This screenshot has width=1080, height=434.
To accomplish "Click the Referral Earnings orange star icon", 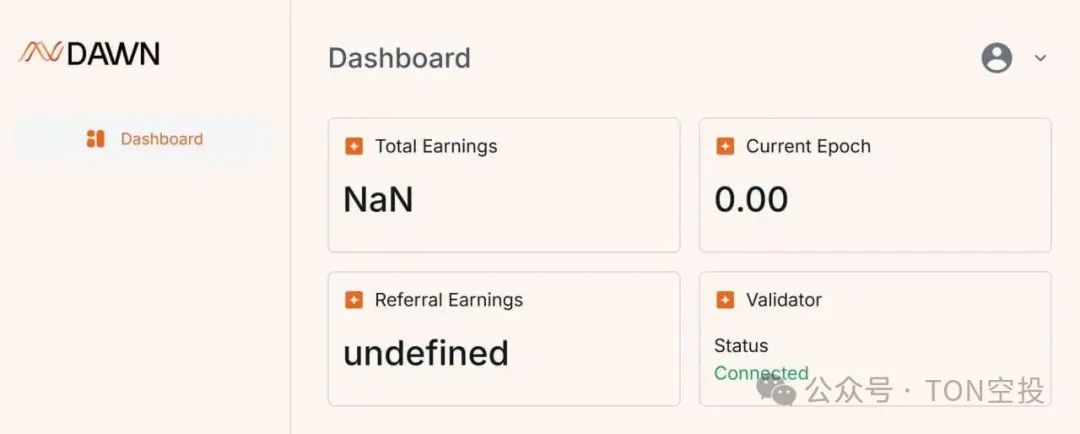I will pos(353,300).
